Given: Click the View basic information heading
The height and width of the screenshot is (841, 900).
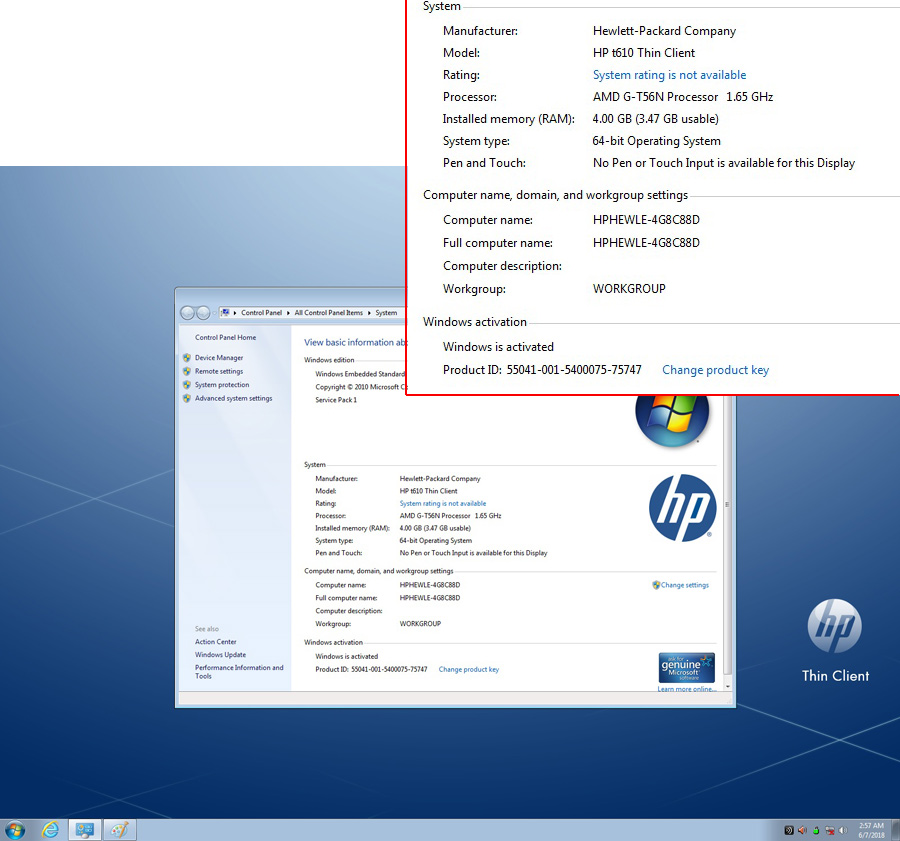Looking at the screenshot, I should (355, 342).
